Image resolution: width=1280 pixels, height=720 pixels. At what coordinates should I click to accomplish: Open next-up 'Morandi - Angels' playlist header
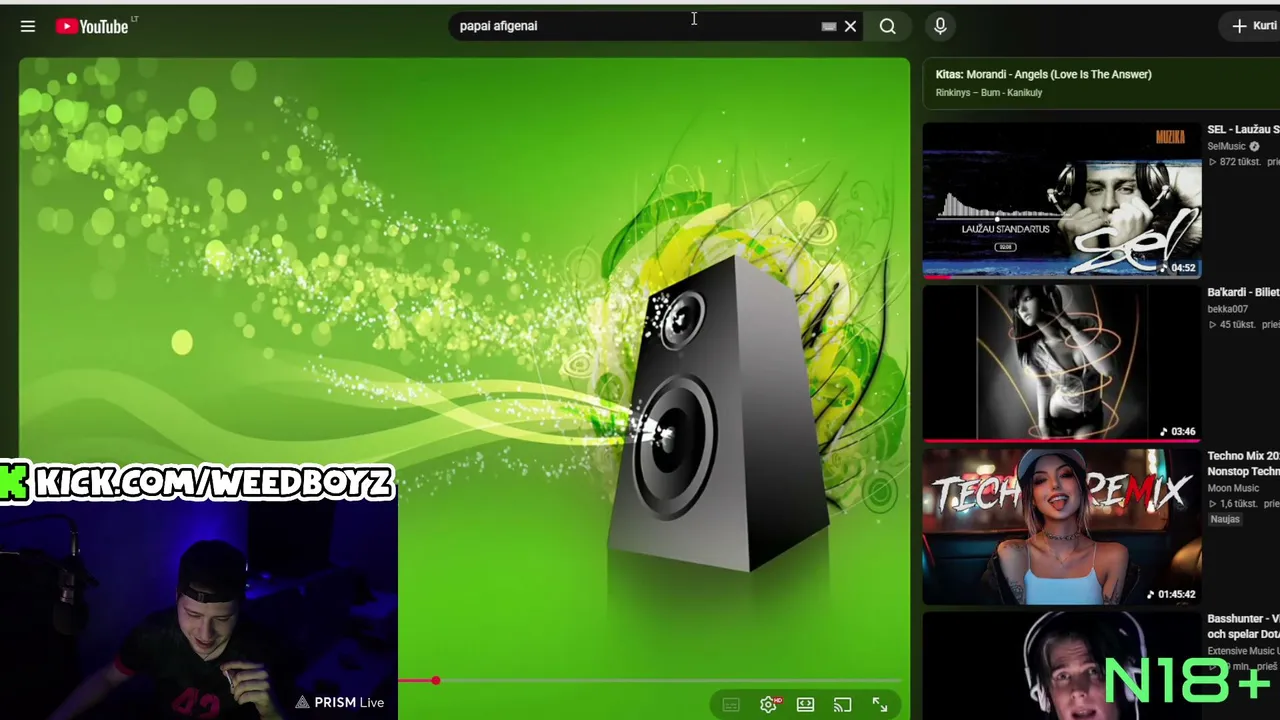1044,74
